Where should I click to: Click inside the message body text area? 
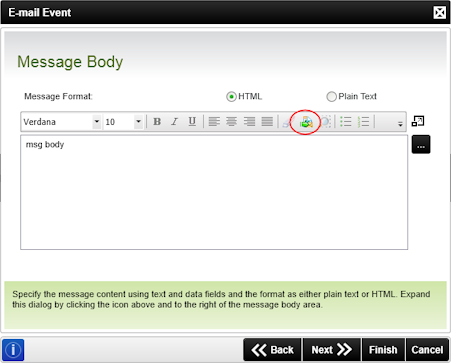[214, 192]
